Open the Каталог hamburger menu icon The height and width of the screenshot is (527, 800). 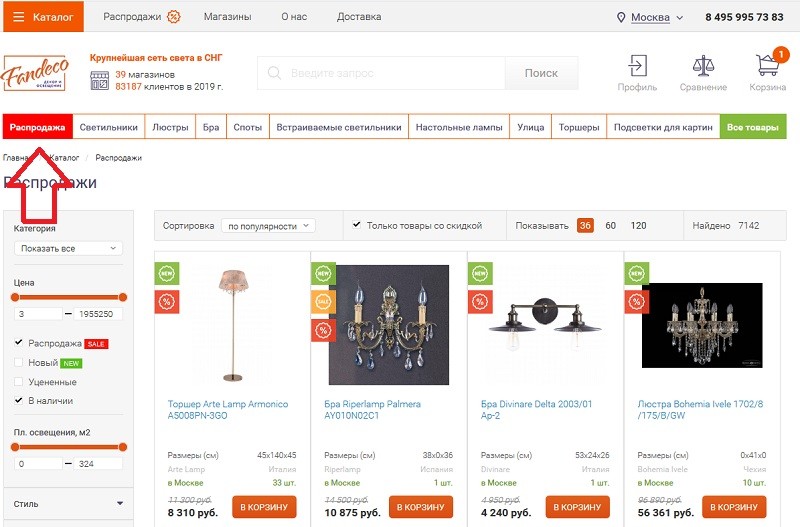pos(19,17)
